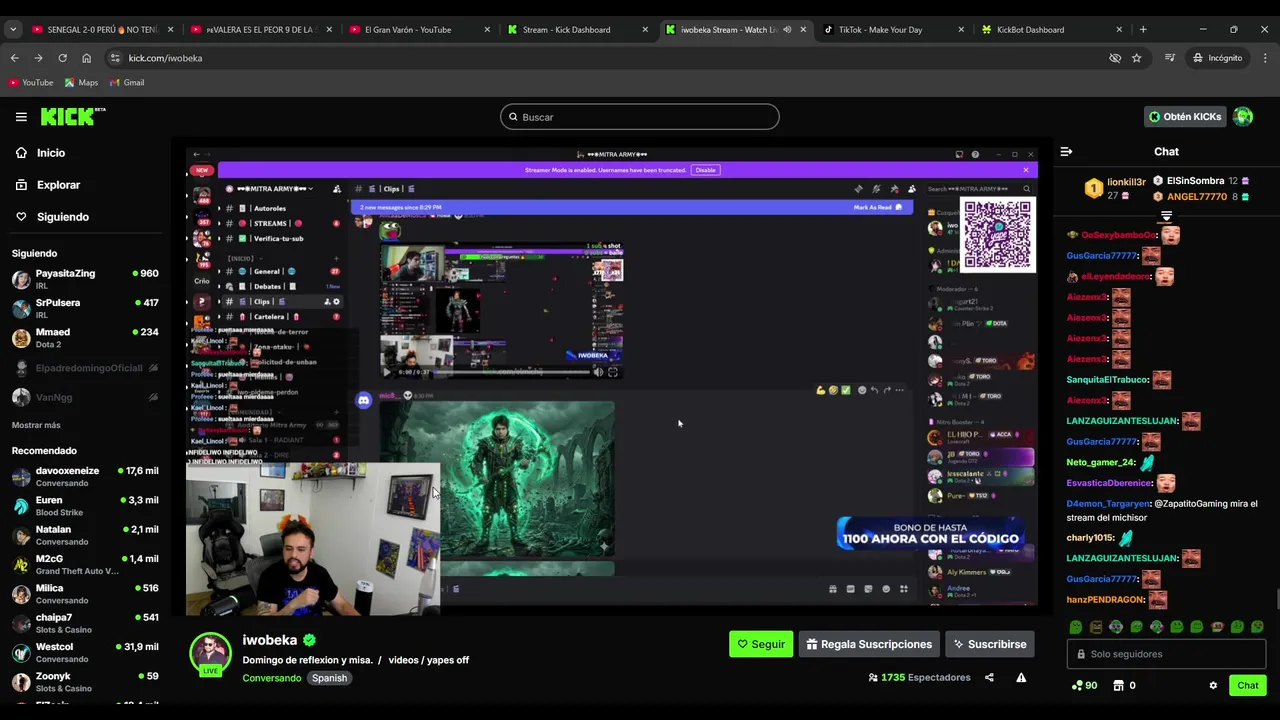Click the Conversando category link
1280x720 pixels.
click(x=272, y=679)
